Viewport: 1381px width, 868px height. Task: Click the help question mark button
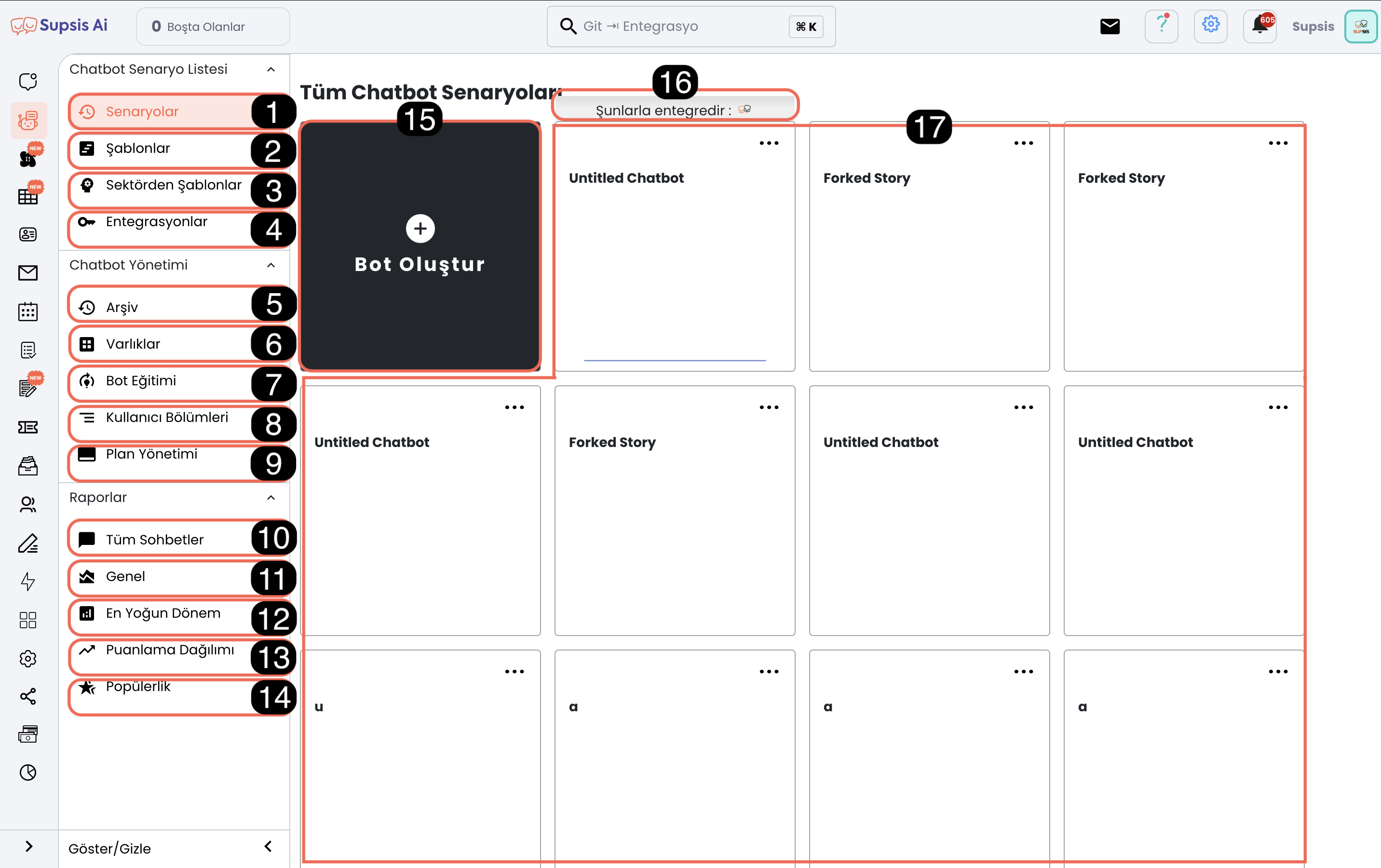click(x=1161, y=27)
